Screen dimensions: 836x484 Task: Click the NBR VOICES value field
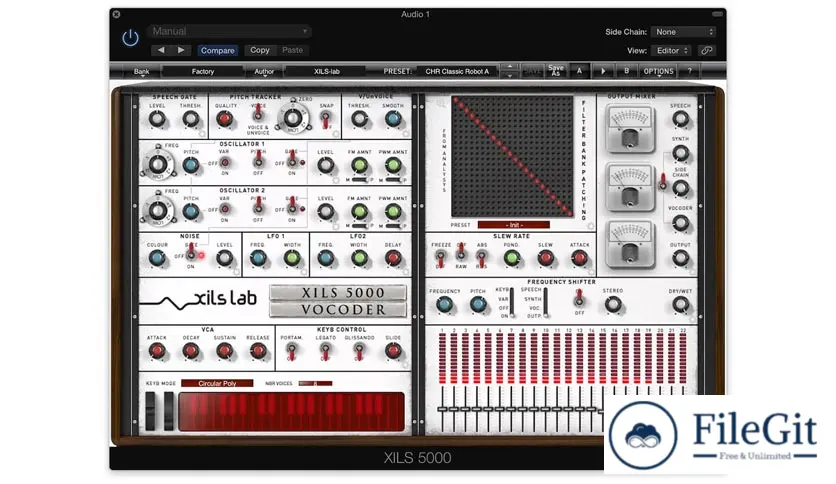tap(315, 383)
